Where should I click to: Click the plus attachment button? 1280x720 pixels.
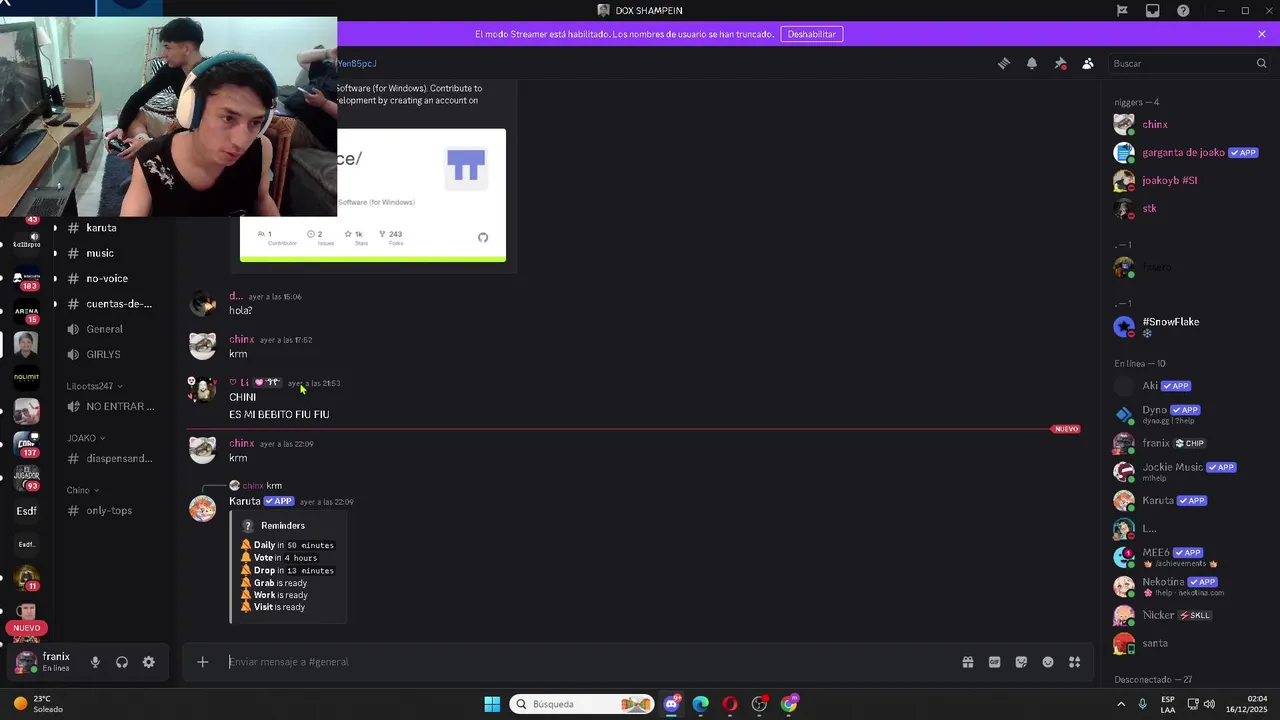click(202, 662)
